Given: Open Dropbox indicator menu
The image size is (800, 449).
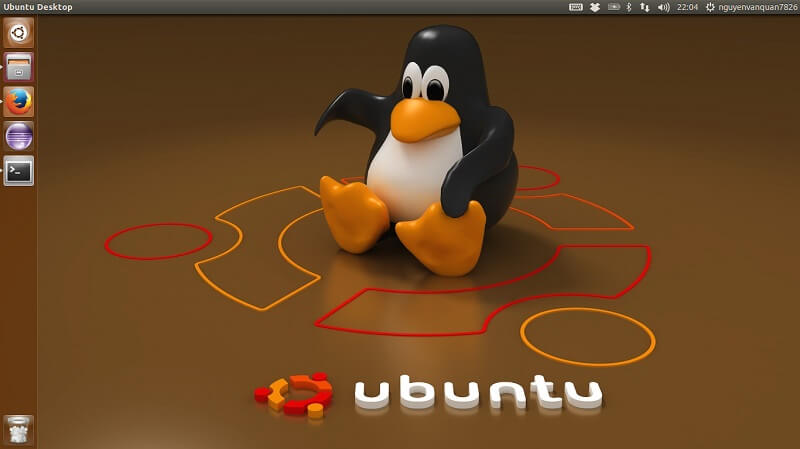Looking at the screenshot, I should point(595,7).
